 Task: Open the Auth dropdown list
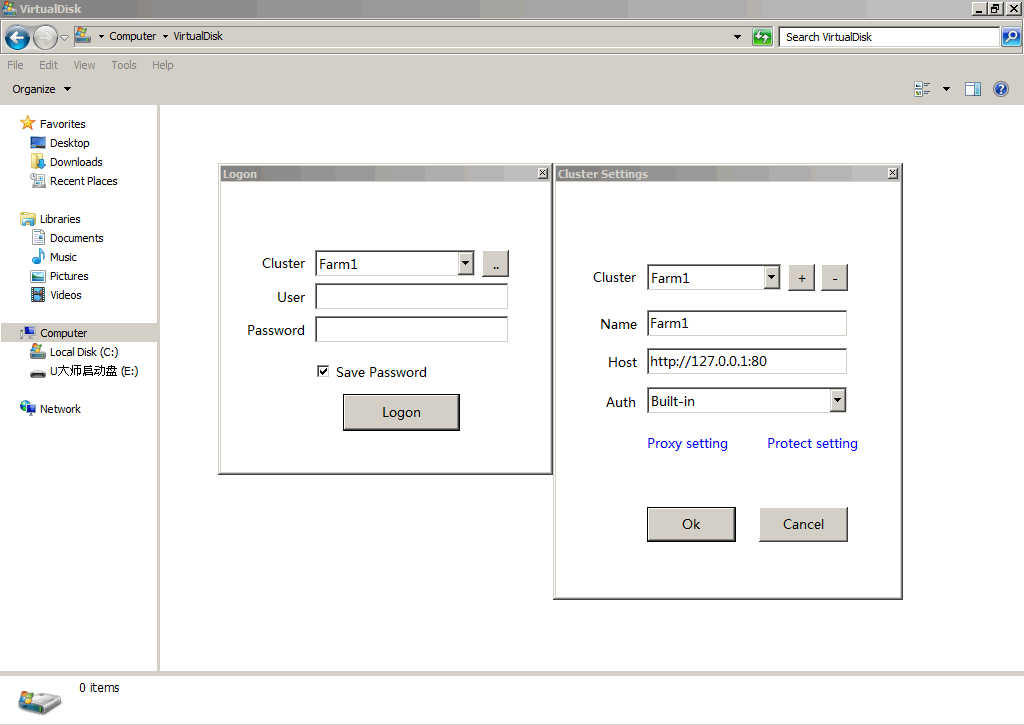(x=837, y=401)
